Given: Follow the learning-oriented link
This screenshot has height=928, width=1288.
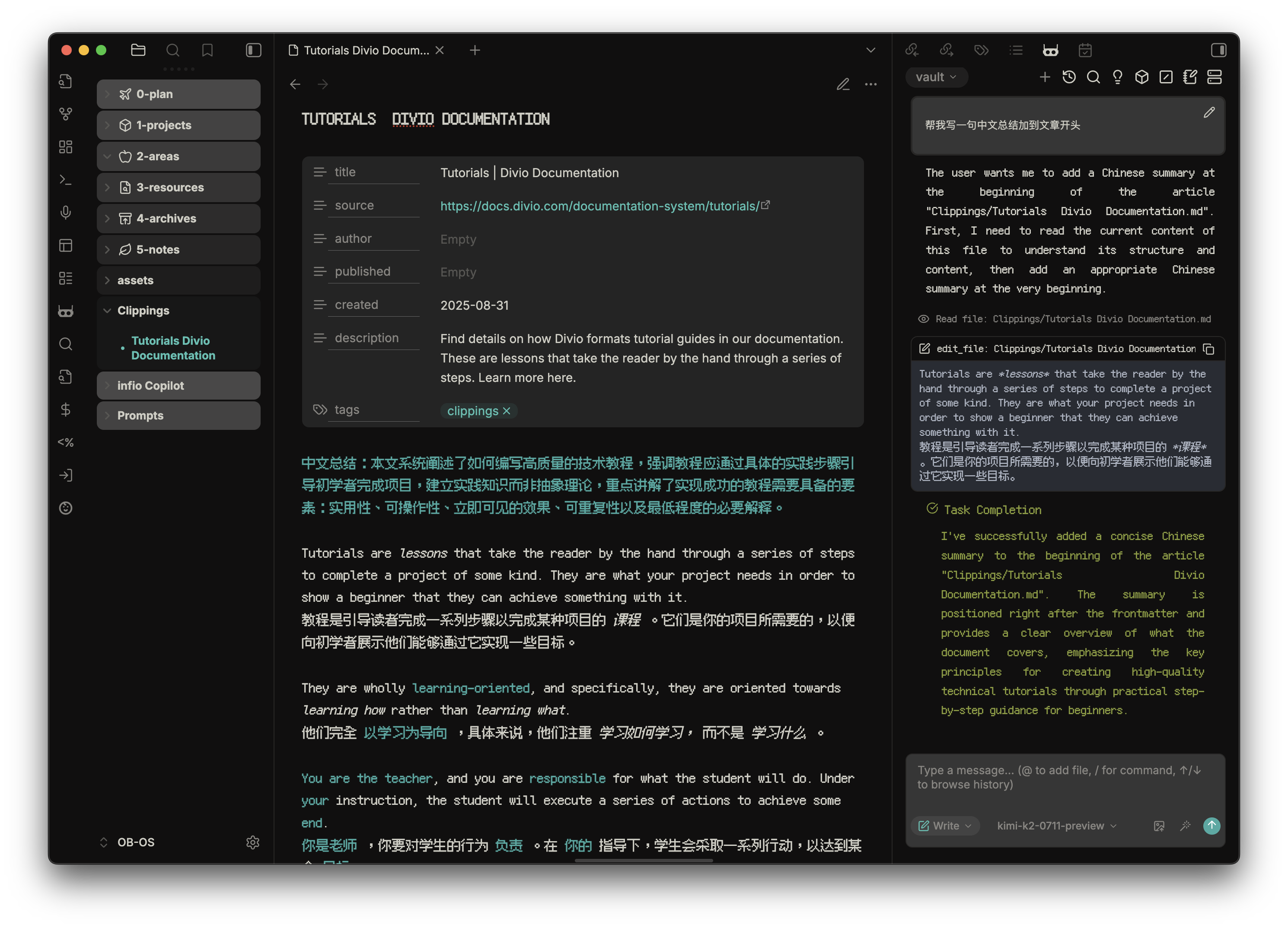Looking at the screenshot, I should click(470, 688).
